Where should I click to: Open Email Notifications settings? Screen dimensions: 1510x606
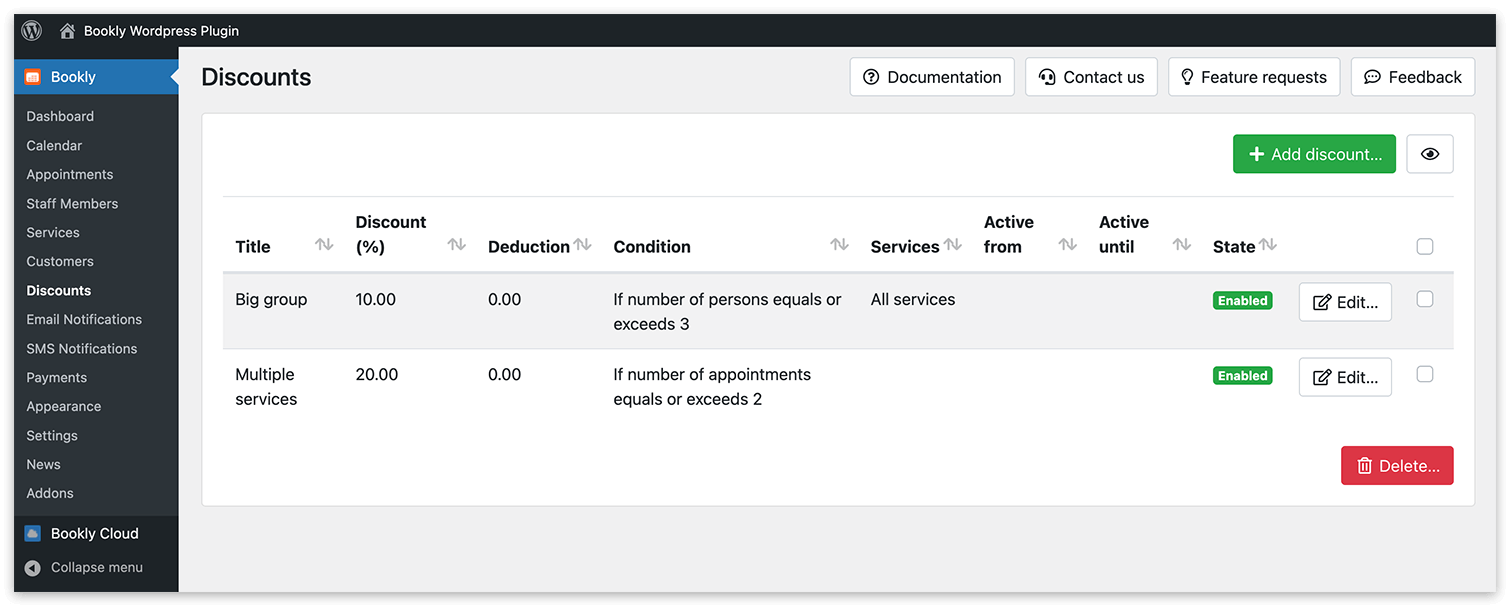click(84, 319)
